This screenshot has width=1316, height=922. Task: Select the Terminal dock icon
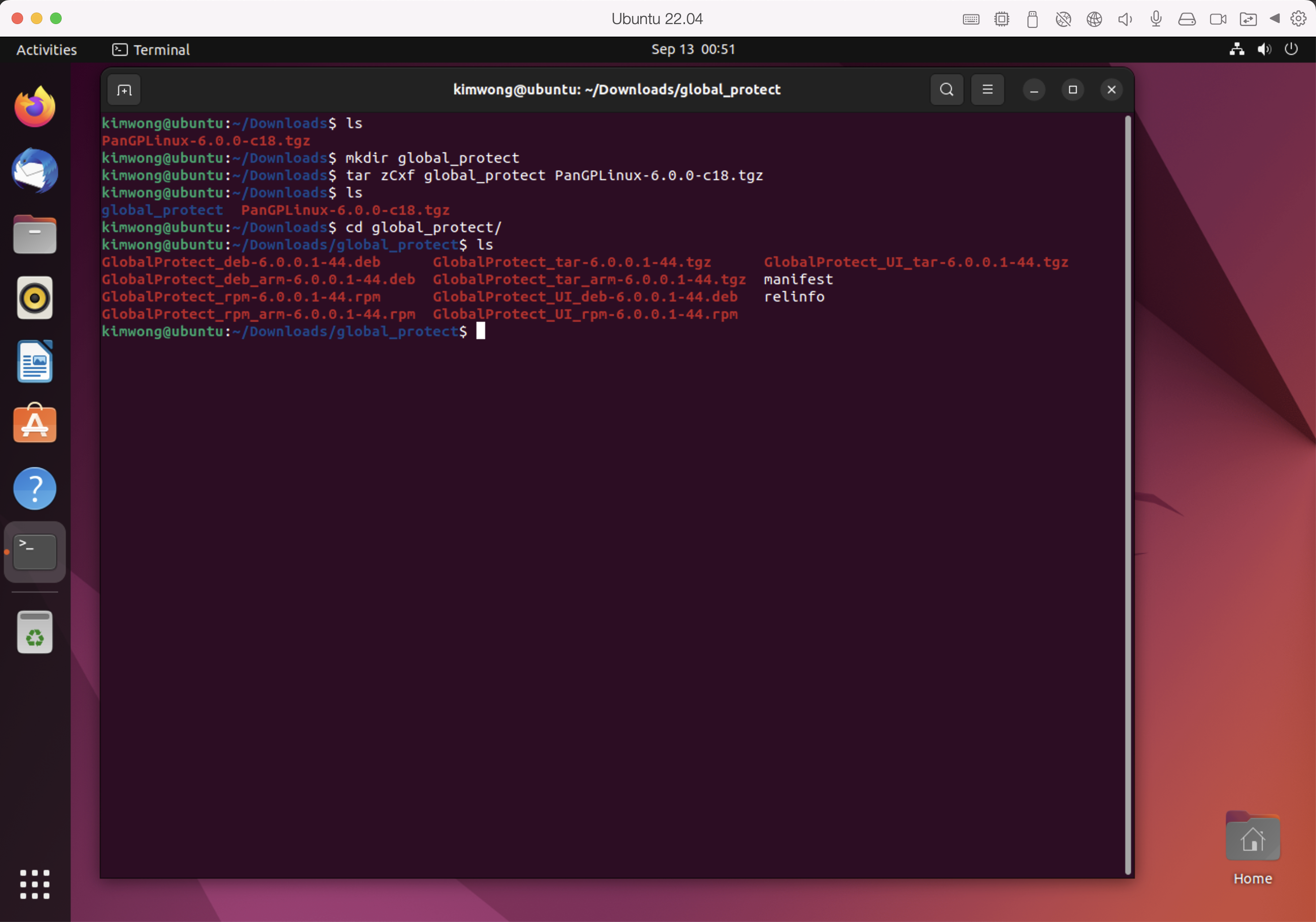click(35, 552)
